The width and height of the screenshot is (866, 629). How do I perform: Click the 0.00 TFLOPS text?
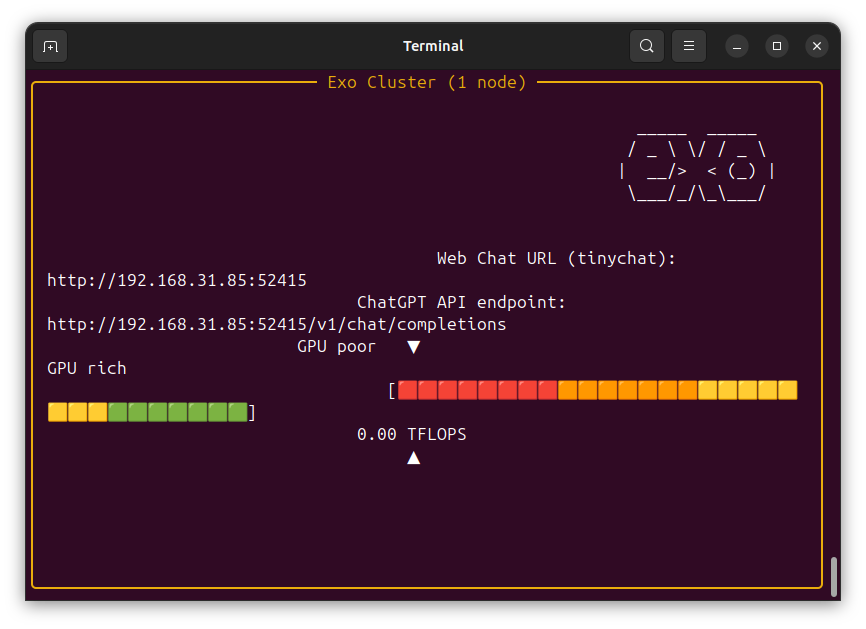411,434
